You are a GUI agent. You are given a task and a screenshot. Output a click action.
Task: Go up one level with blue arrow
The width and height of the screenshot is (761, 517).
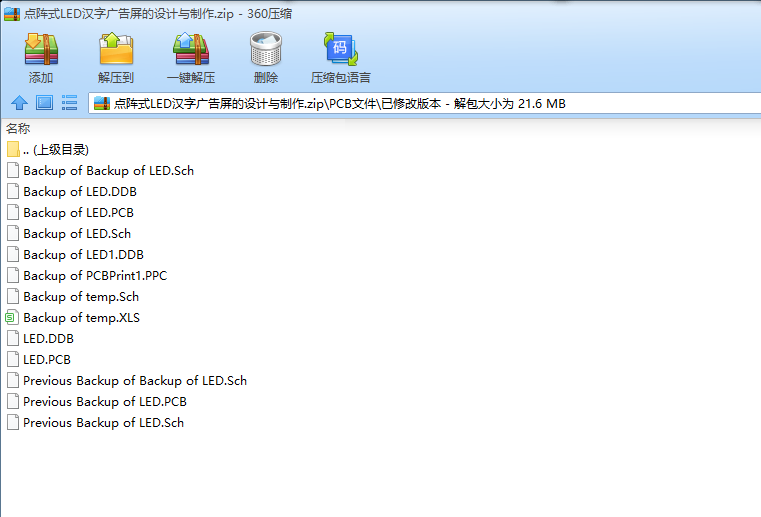click(x=19, y=103)
